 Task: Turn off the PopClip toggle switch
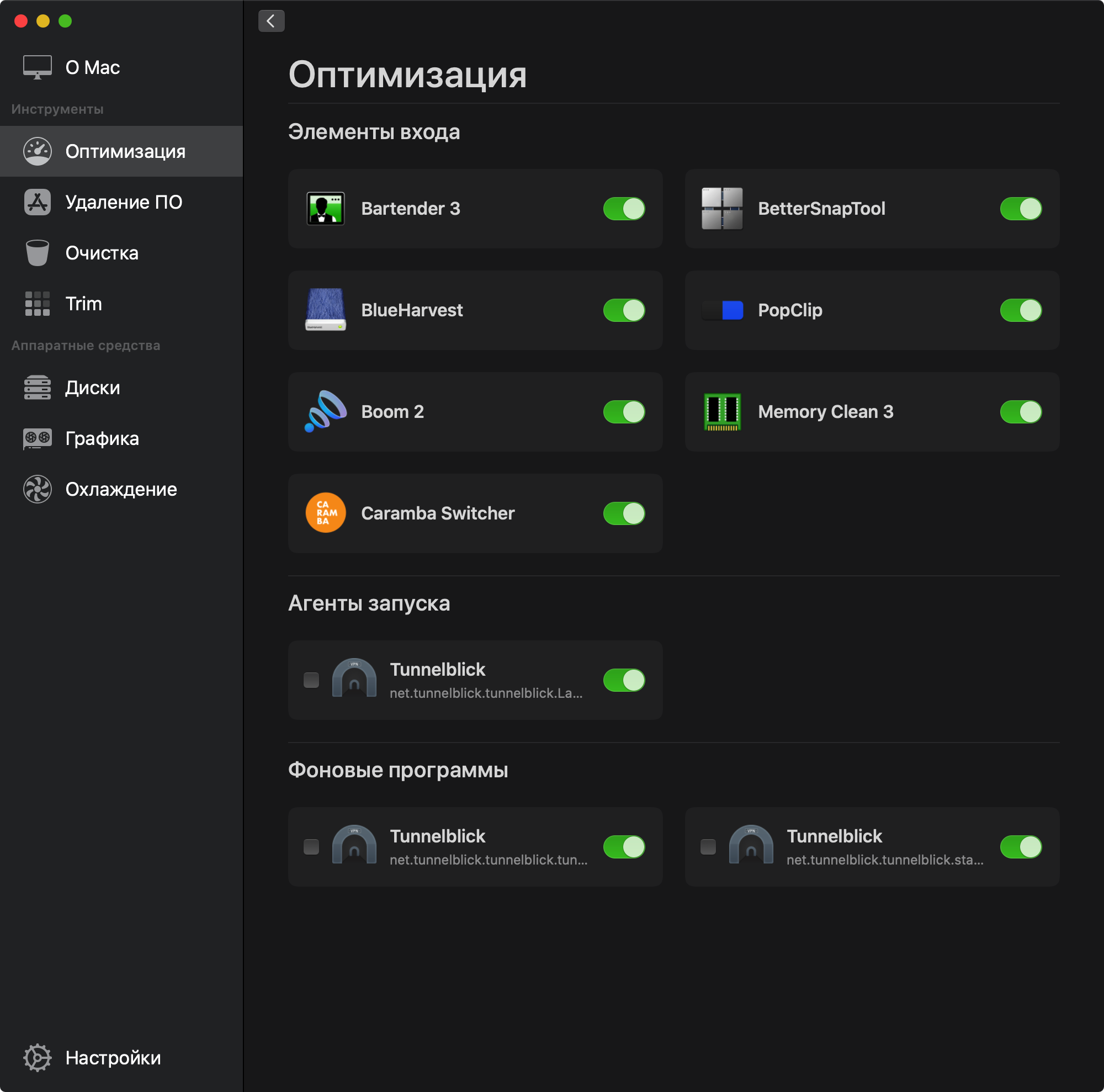pos(1020,310)
